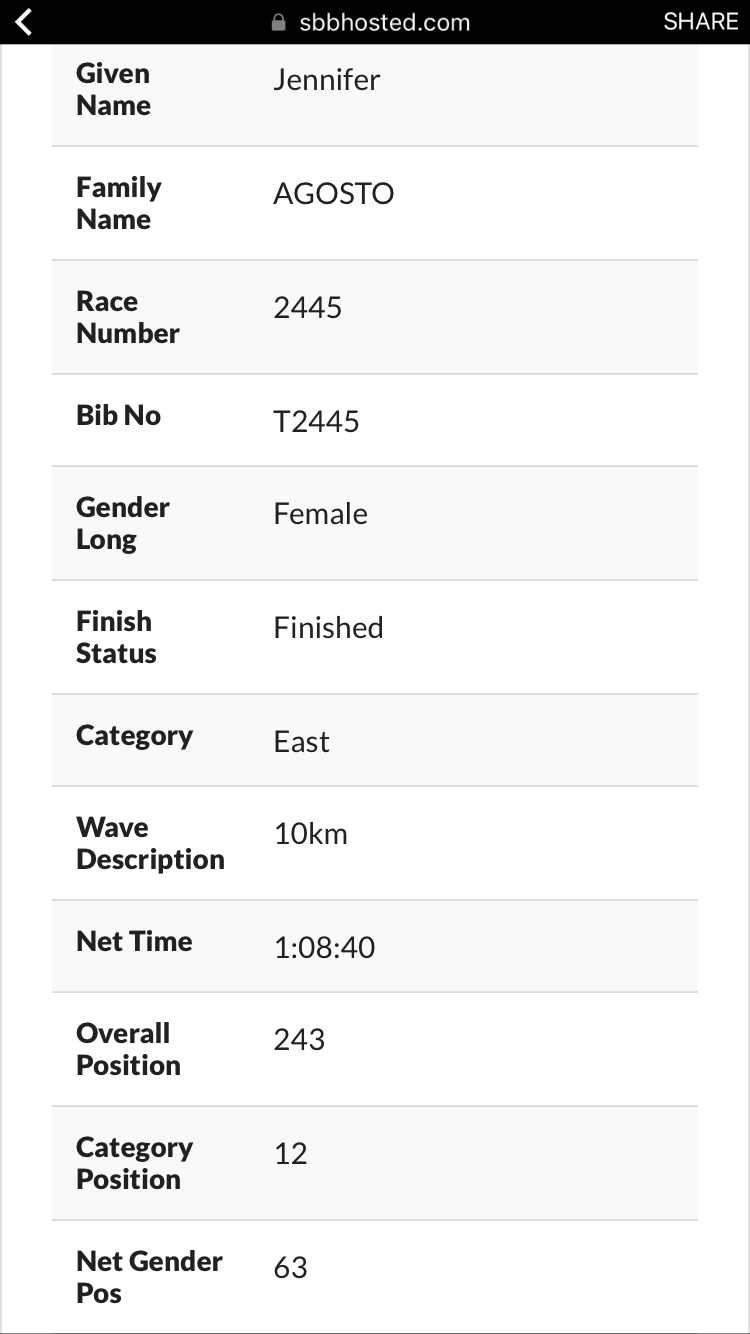Select the Female value
This screenshot has width=750, height=1334.
pyautogui.click(x=321, y=514)
